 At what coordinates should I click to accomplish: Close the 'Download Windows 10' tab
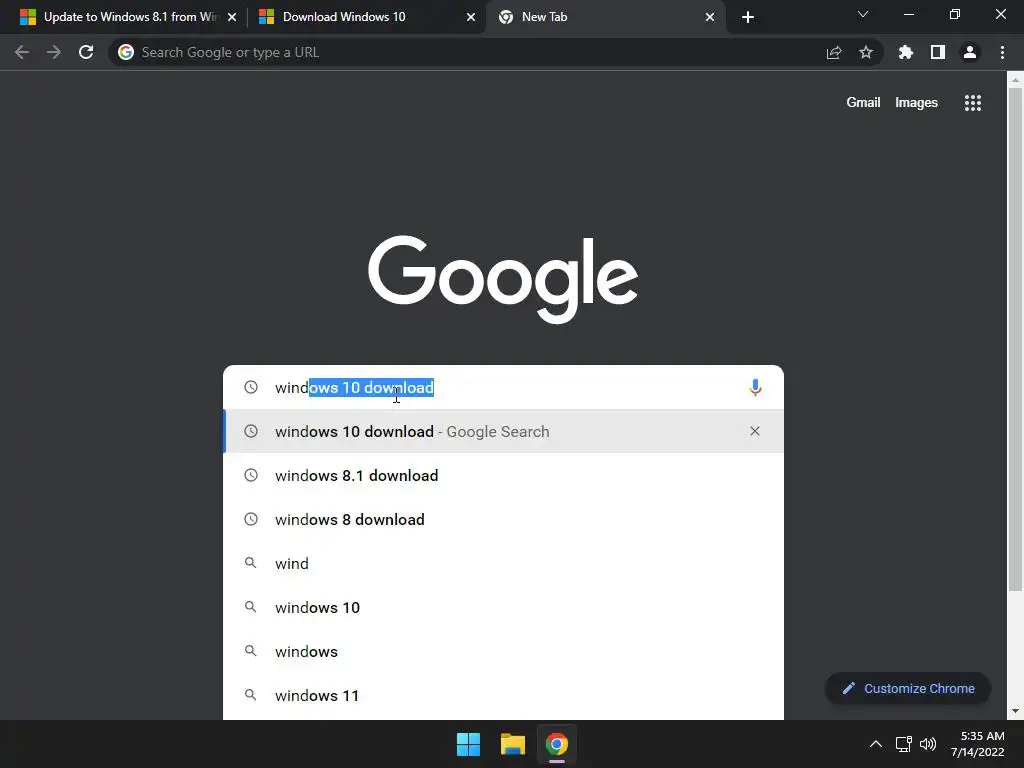pos(471,17)
